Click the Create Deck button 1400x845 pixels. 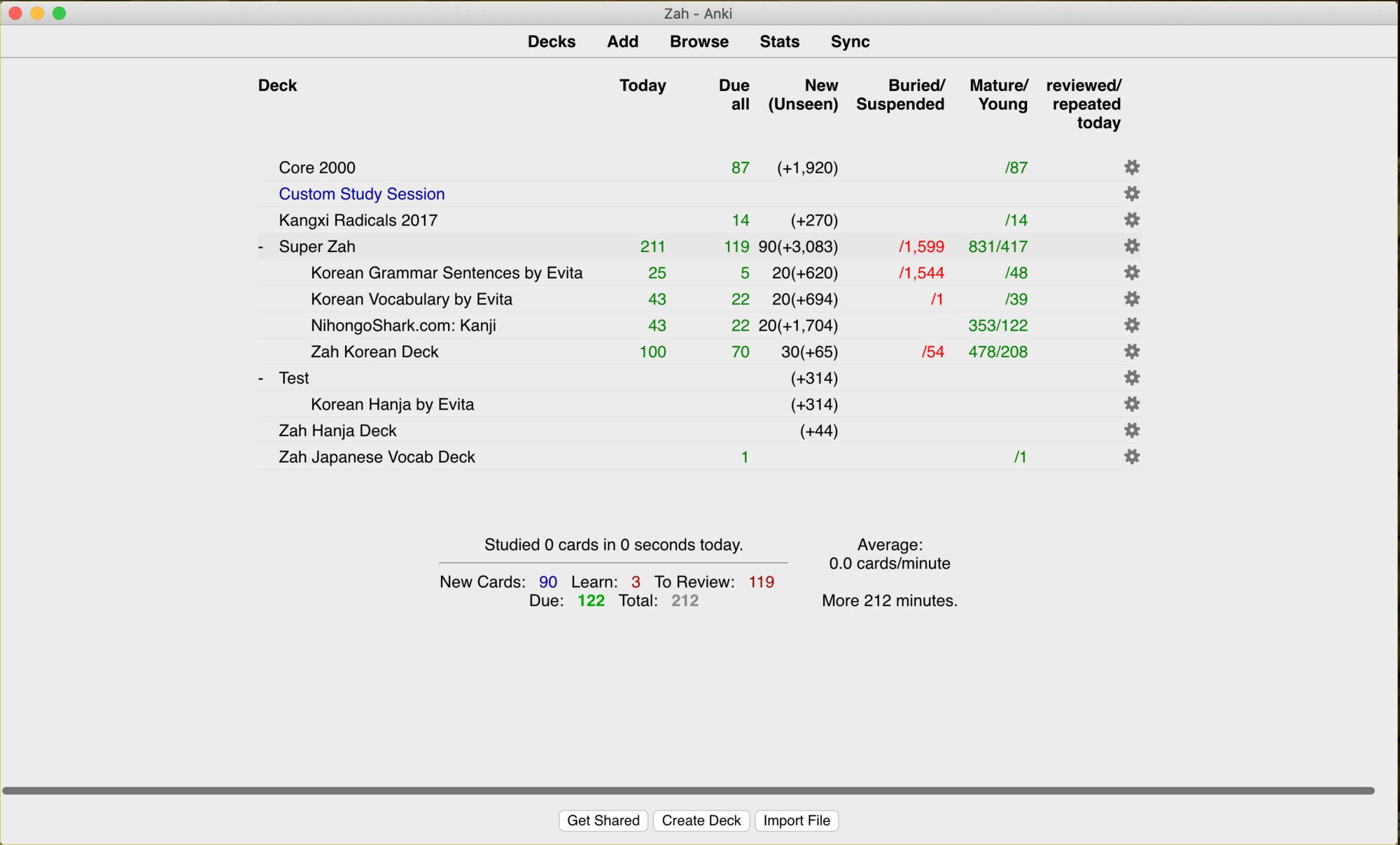click(701, 820)
